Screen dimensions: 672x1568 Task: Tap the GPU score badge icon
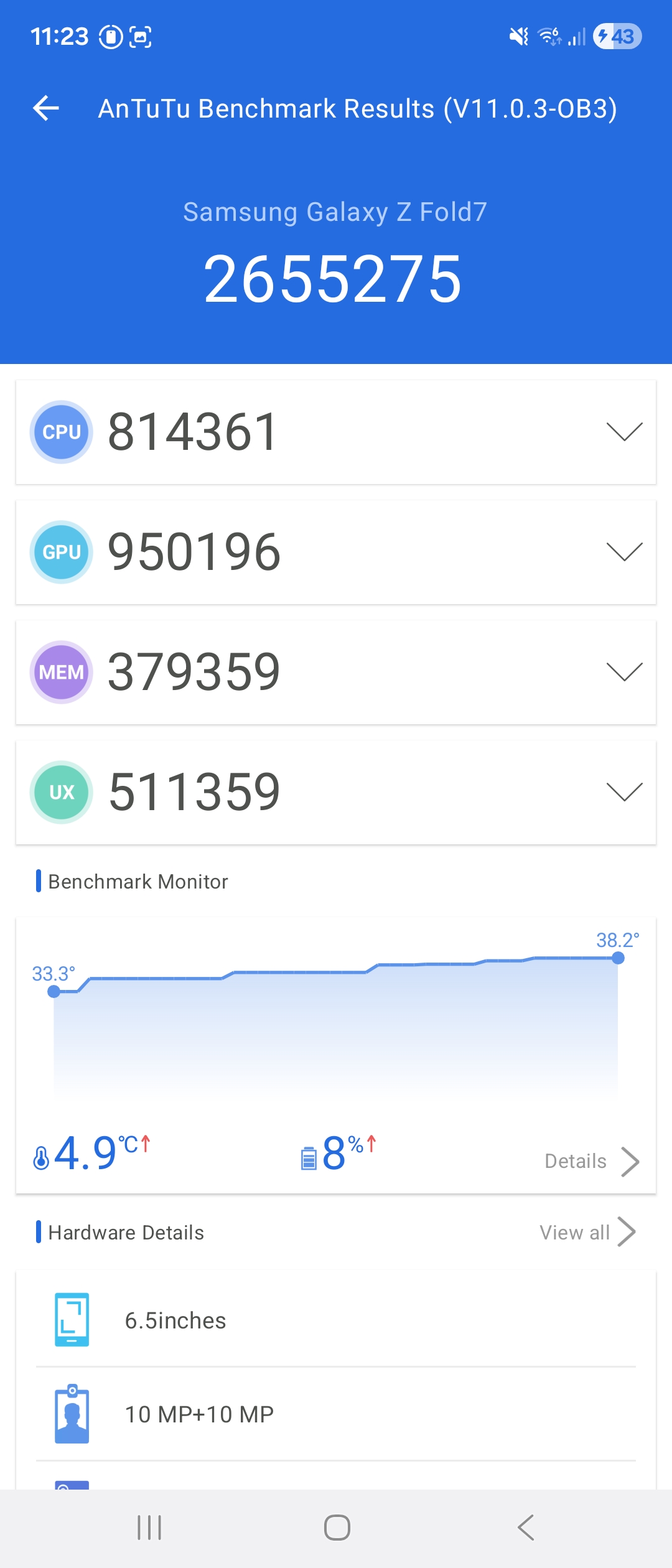62,552
